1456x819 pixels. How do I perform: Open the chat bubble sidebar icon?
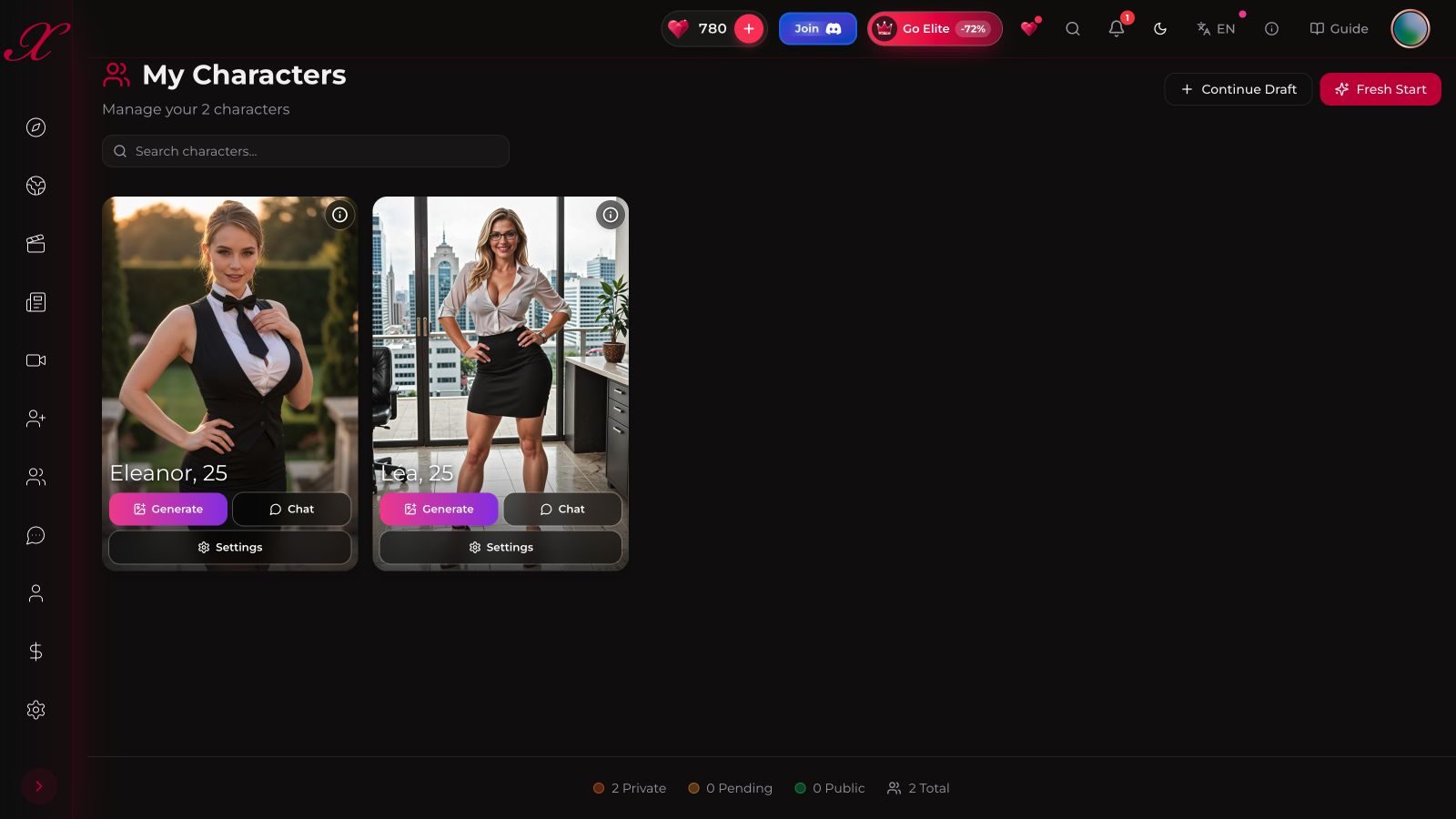(35, 535)
